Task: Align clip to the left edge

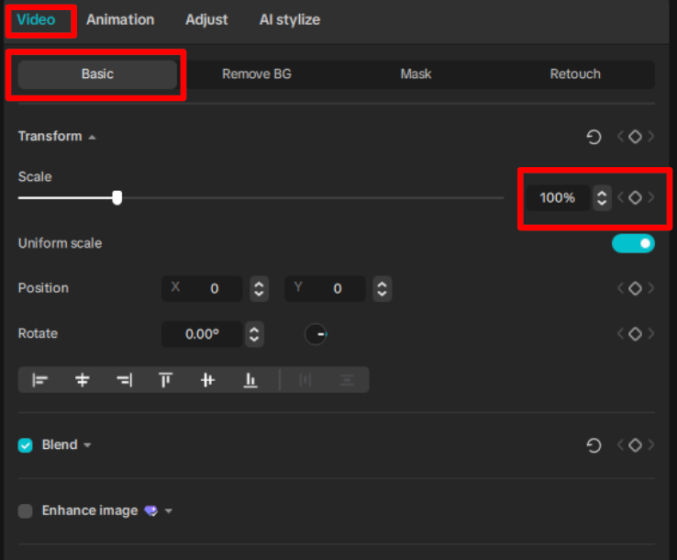Action: click(40, 380)
